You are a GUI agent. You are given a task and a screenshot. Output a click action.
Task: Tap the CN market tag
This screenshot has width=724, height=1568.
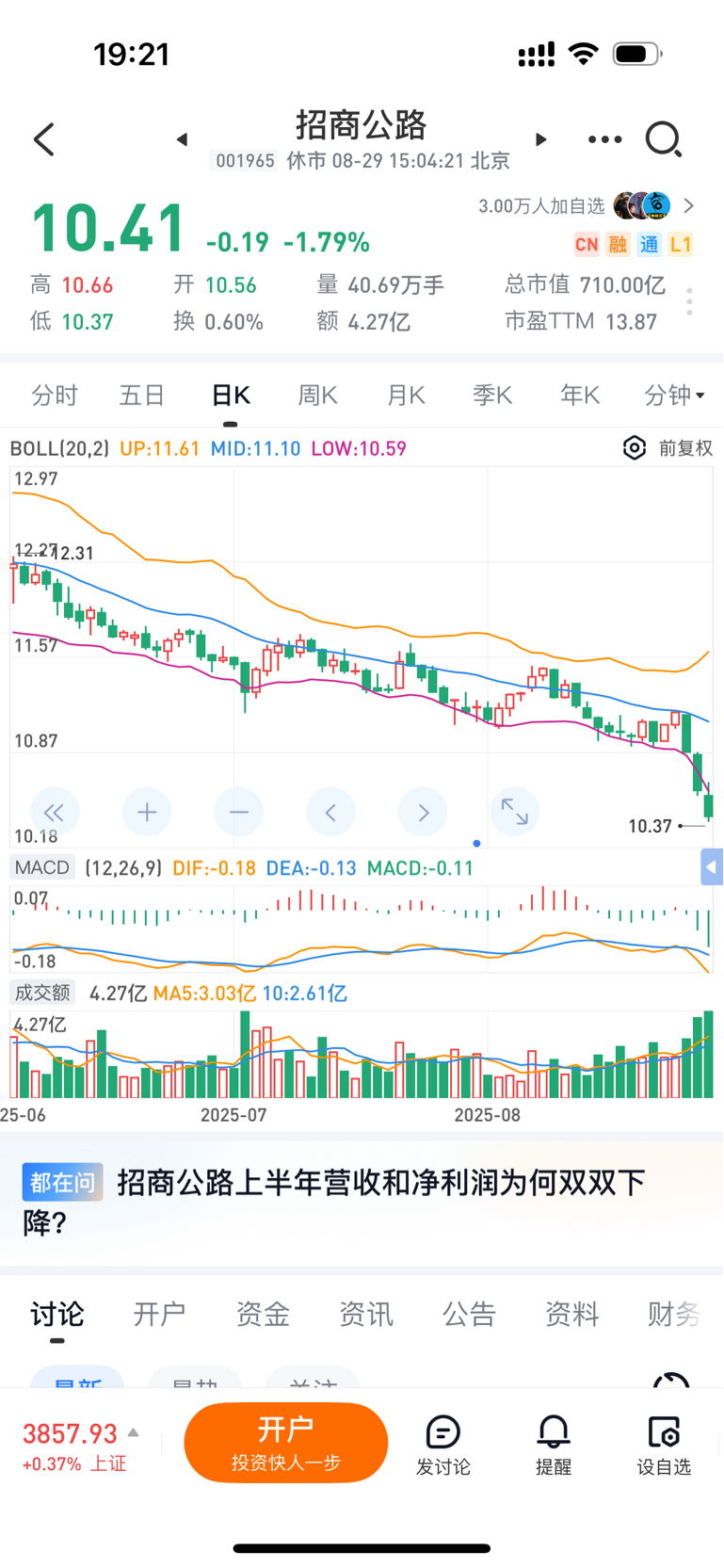tap(587, 245)
